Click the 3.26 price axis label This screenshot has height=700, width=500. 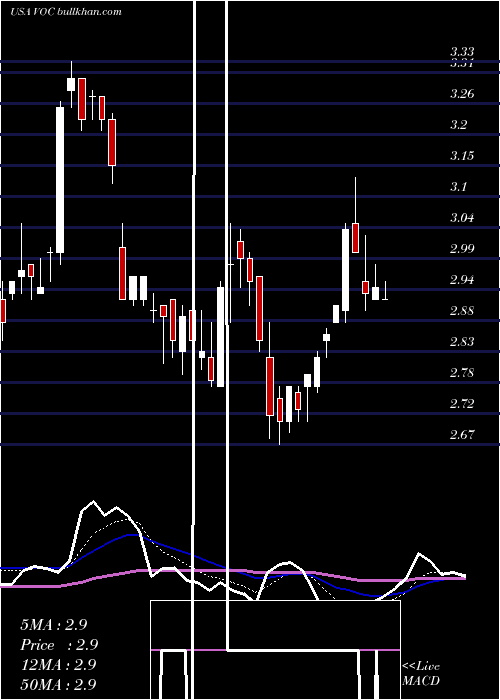(x=462, y=94)
